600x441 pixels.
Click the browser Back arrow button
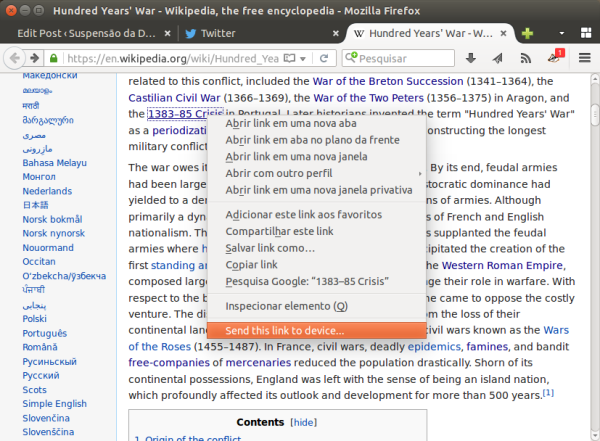15,58
